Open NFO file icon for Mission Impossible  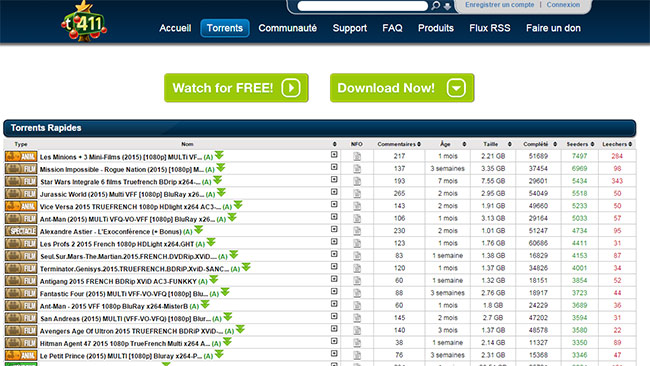357,169
